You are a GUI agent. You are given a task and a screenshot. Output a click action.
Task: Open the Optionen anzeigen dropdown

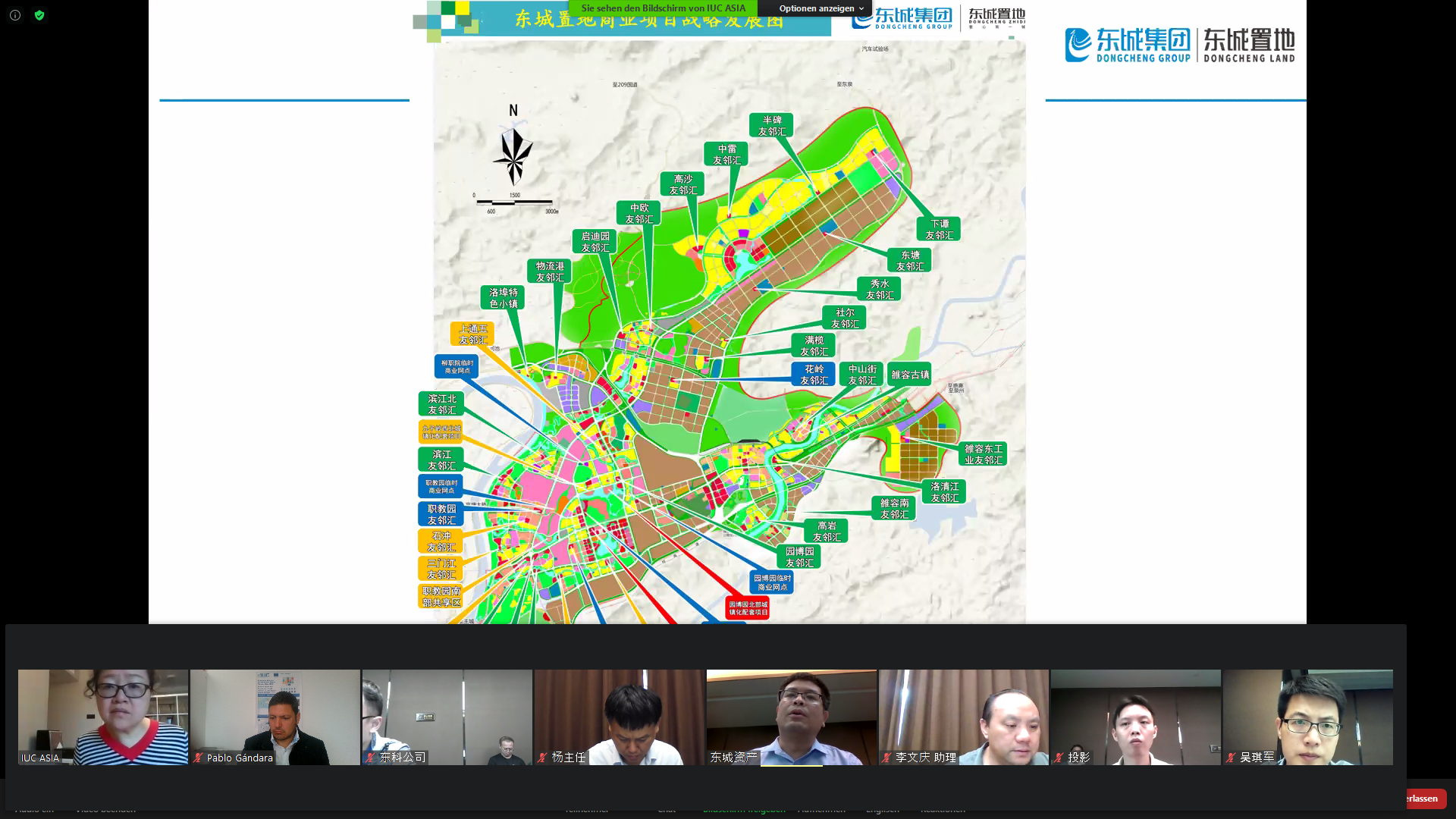(x=816, y=8)
